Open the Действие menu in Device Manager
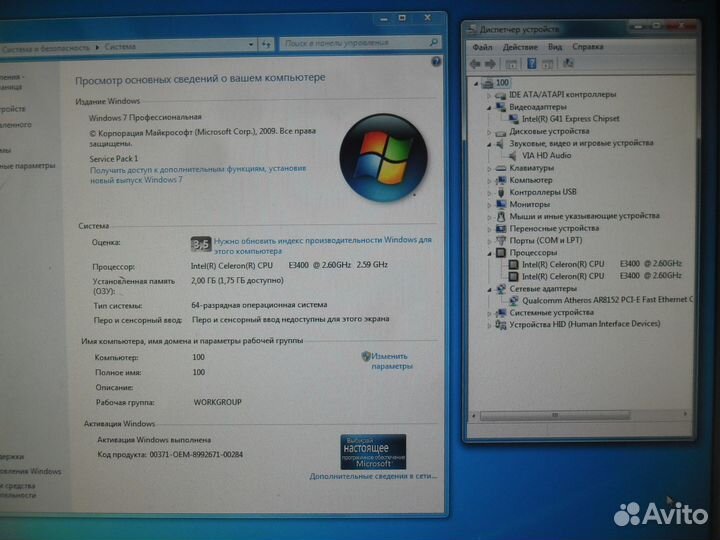 [520, 47]
